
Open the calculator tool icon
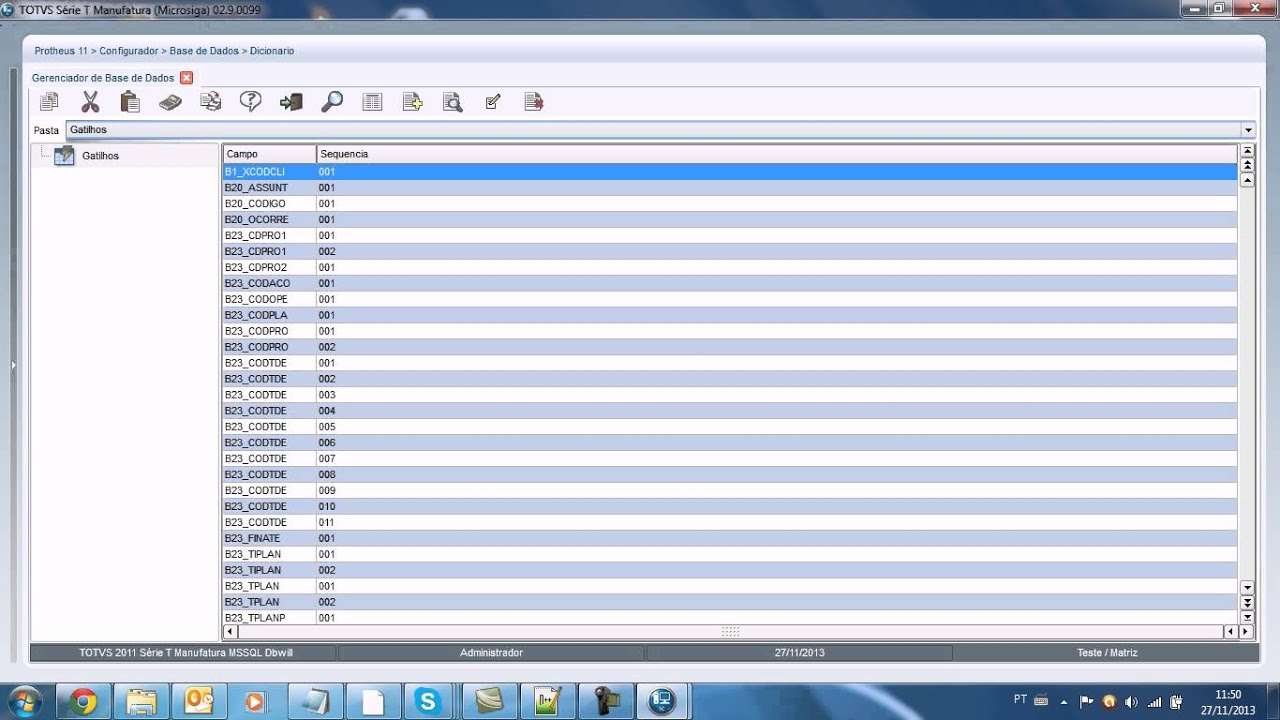pos(170,102)
